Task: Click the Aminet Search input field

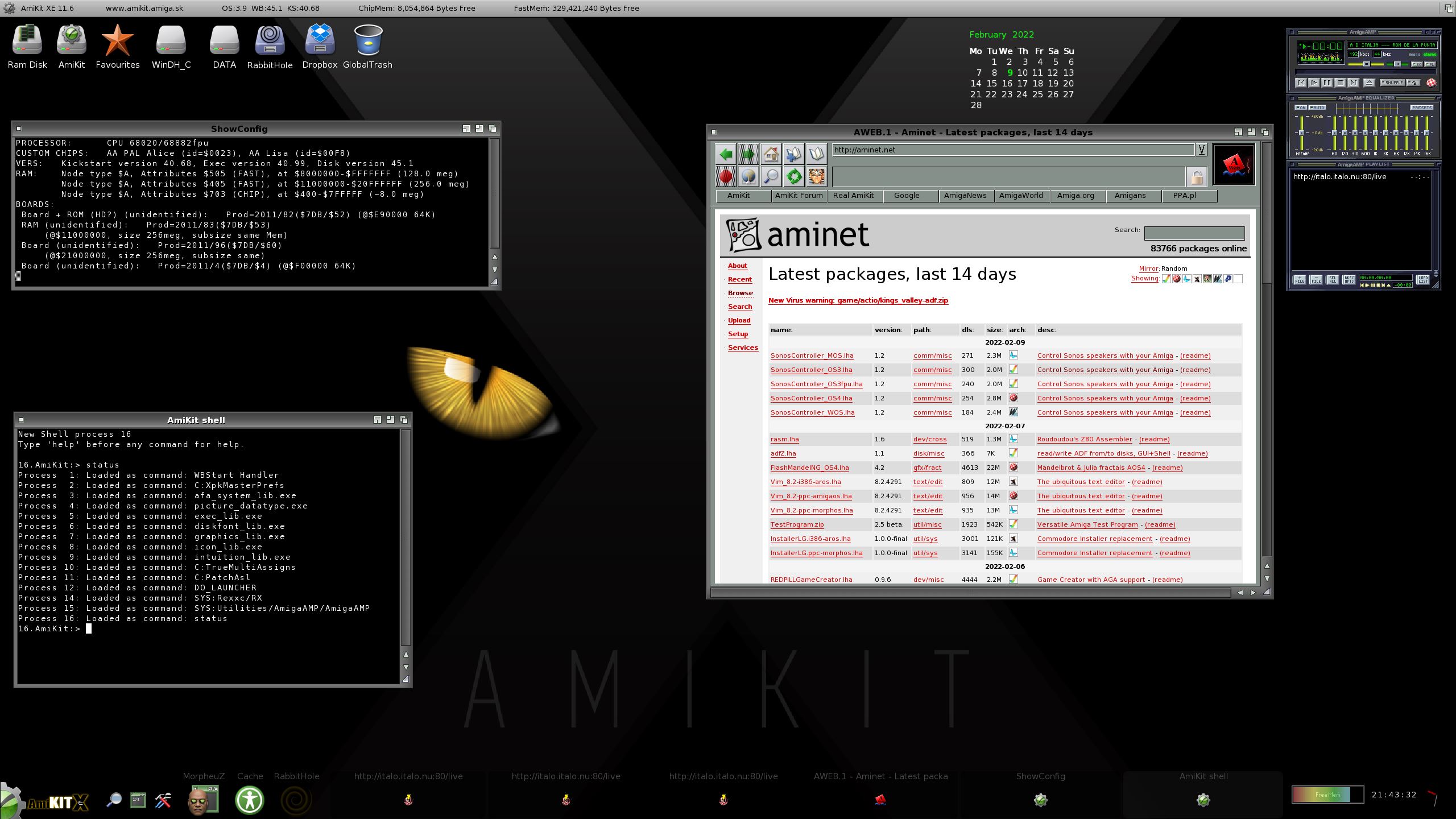Action: [1194, 233]
